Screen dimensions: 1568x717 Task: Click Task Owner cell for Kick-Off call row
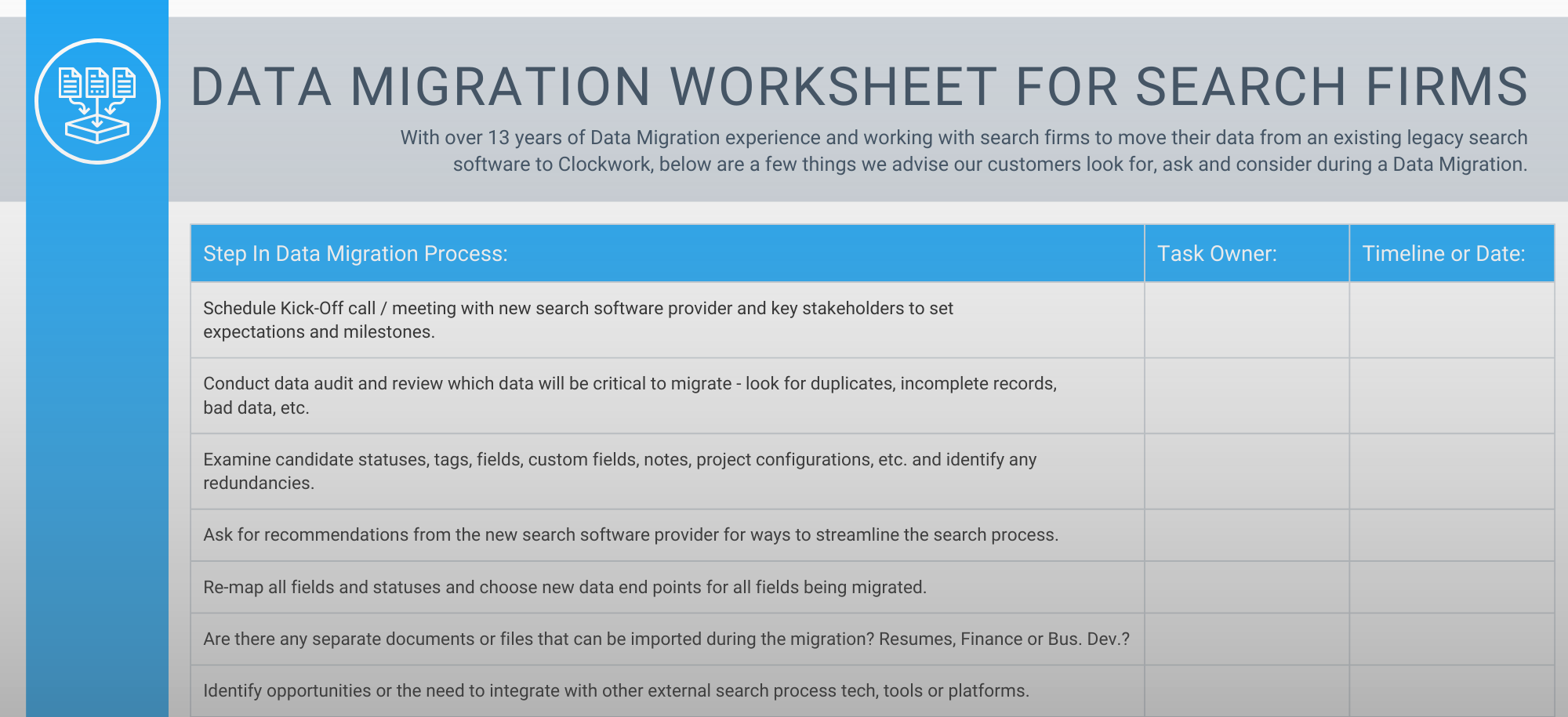[1247, 320]
